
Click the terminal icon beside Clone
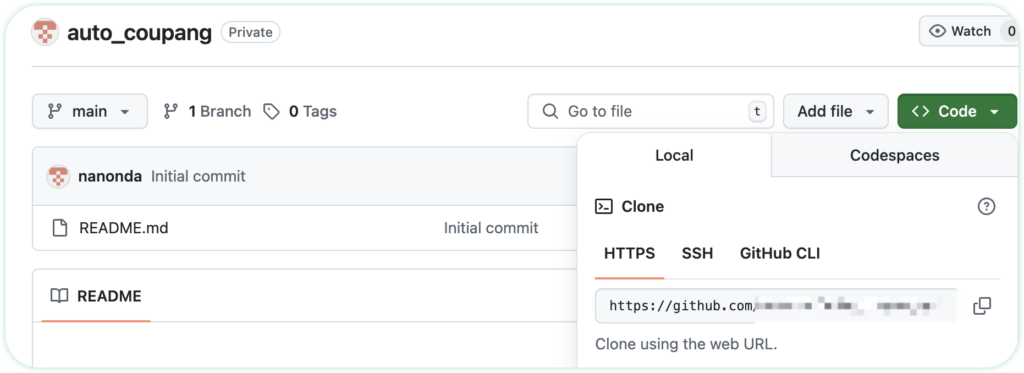pyautogui.click(x=603, y=207)
